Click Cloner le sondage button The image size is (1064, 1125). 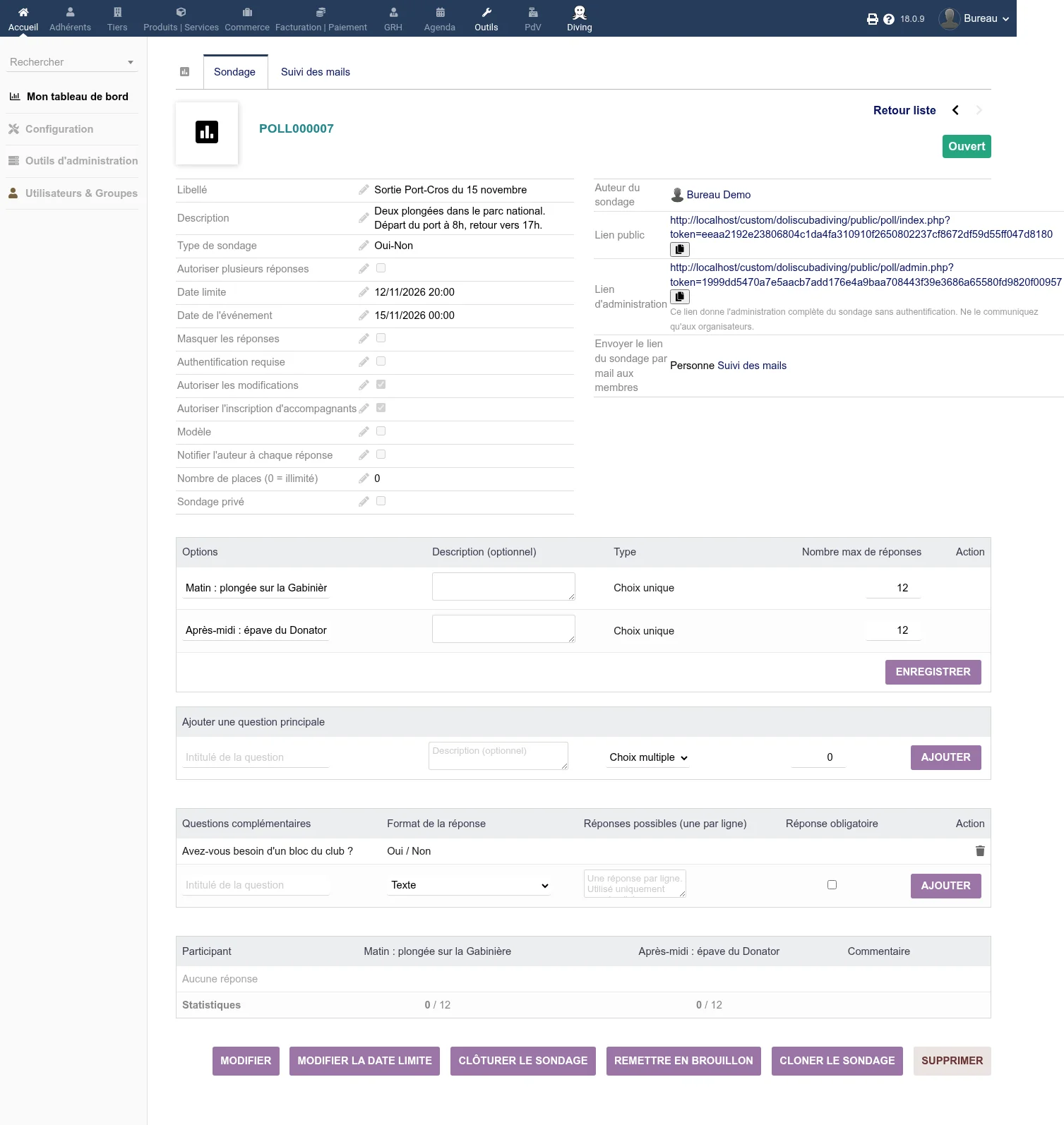837,1061
